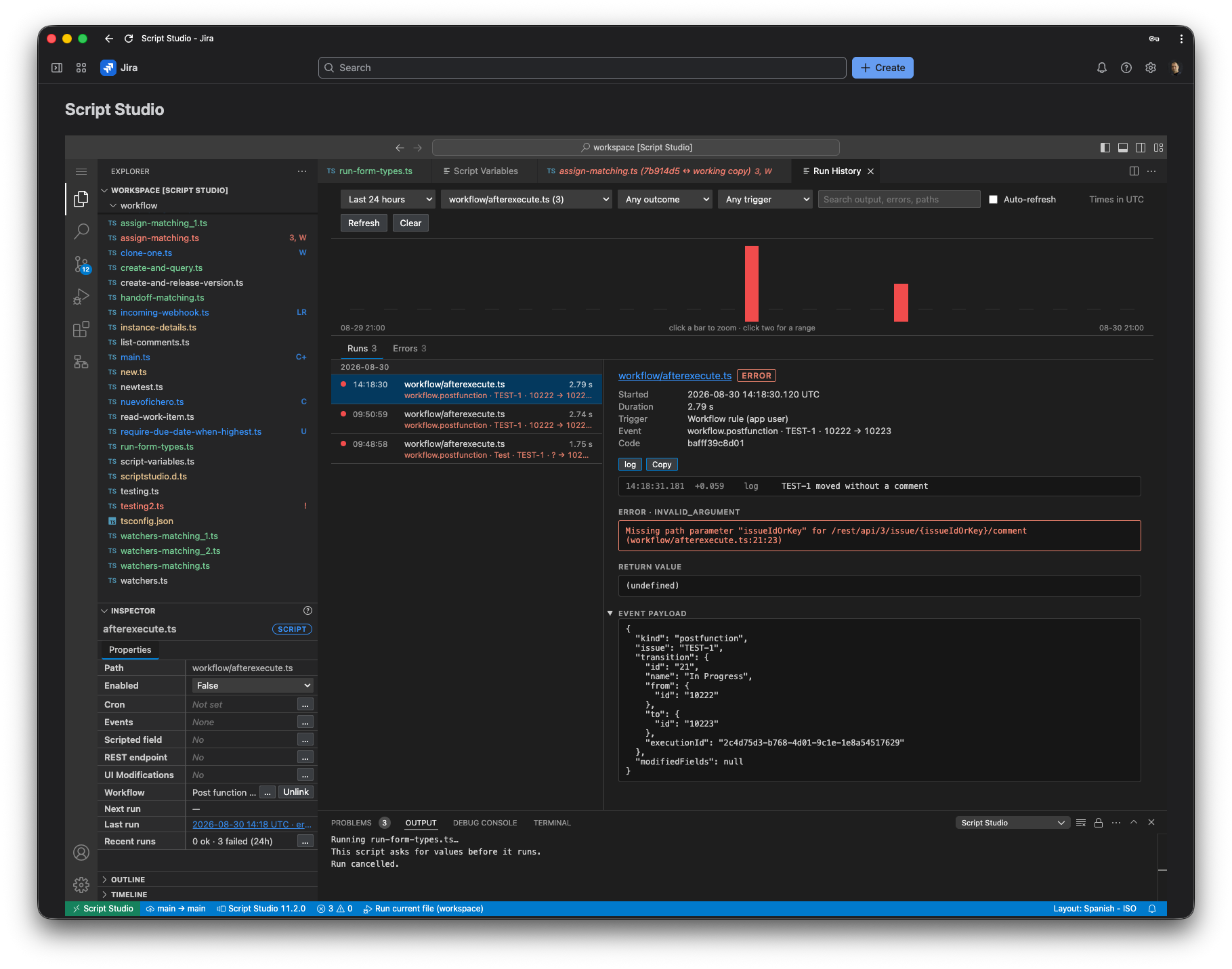1232x969 pixels.
Task: Open the Extensions view icon
Action: pyautogui.click(x=81, y=329)
